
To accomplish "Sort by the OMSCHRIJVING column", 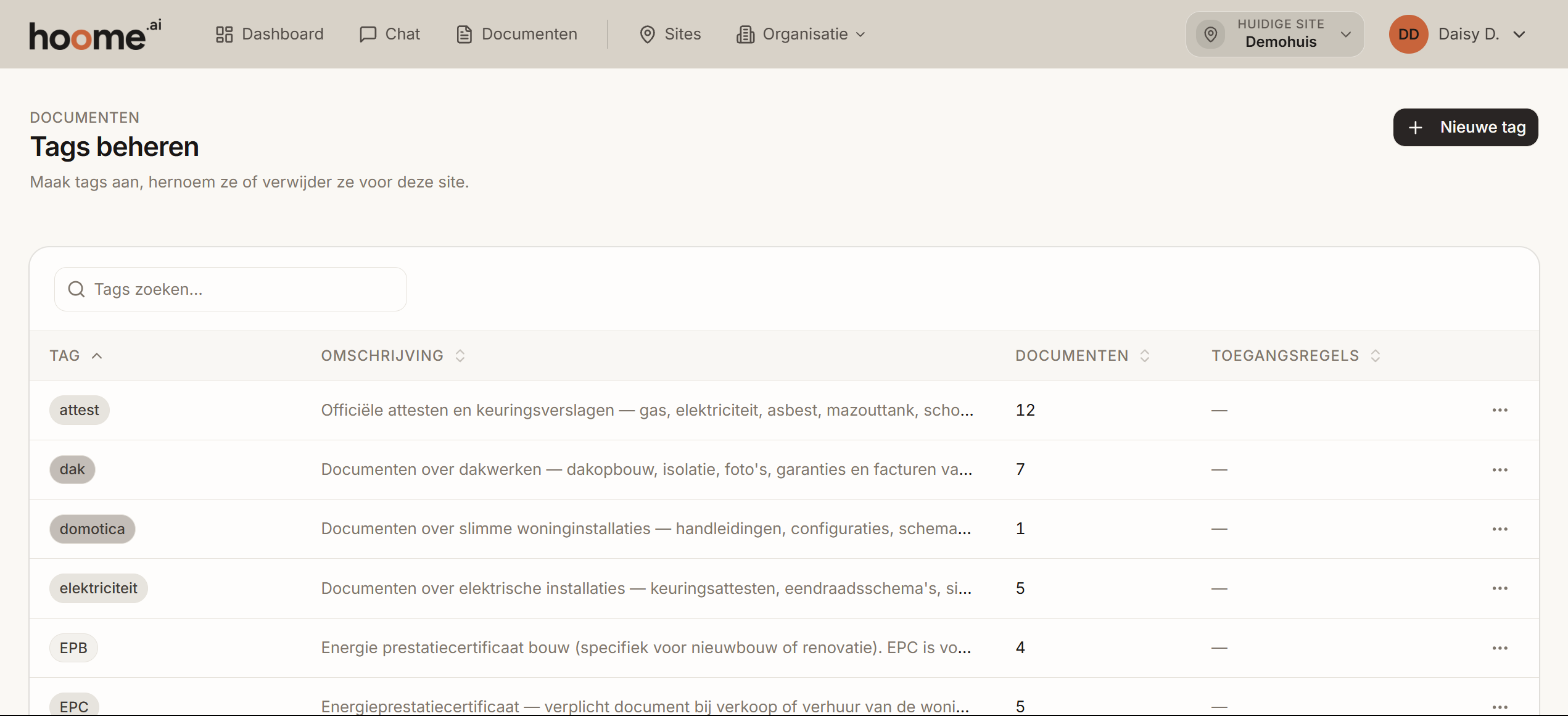I will 393,356.
